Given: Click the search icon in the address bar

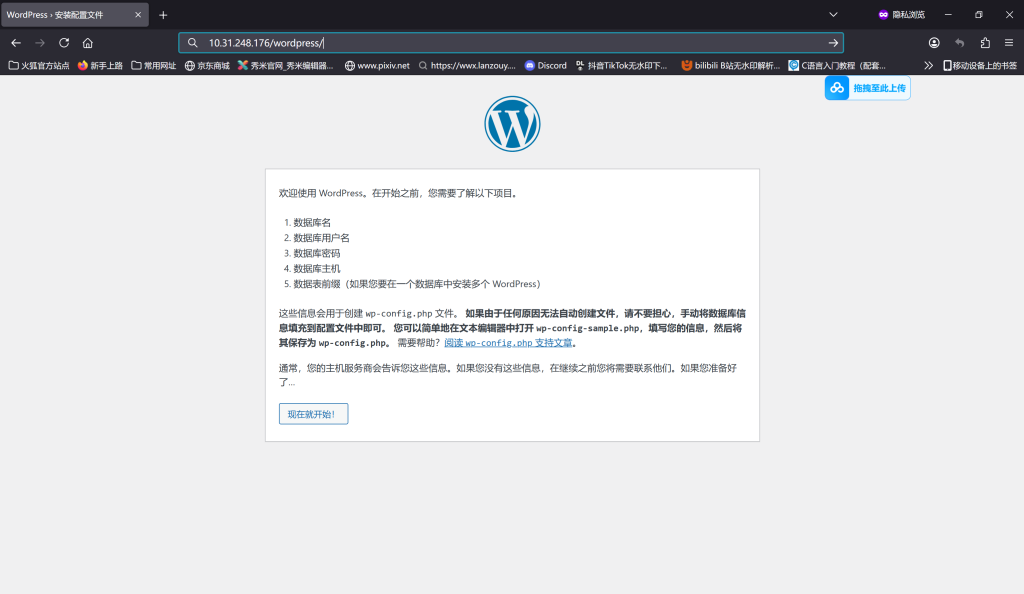Looking at the screenshot, I should click(193, 43).
